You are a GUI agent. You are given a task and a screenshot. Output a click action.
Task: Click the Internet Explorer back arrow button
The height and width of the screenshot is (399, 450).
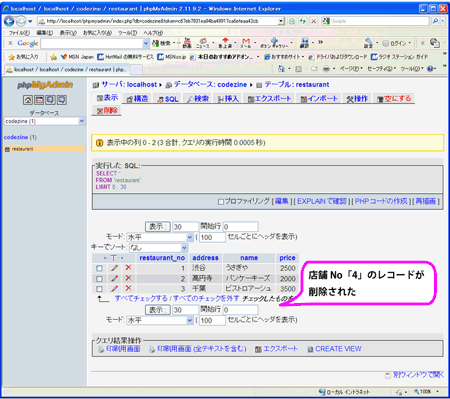(x=9, y=21)
